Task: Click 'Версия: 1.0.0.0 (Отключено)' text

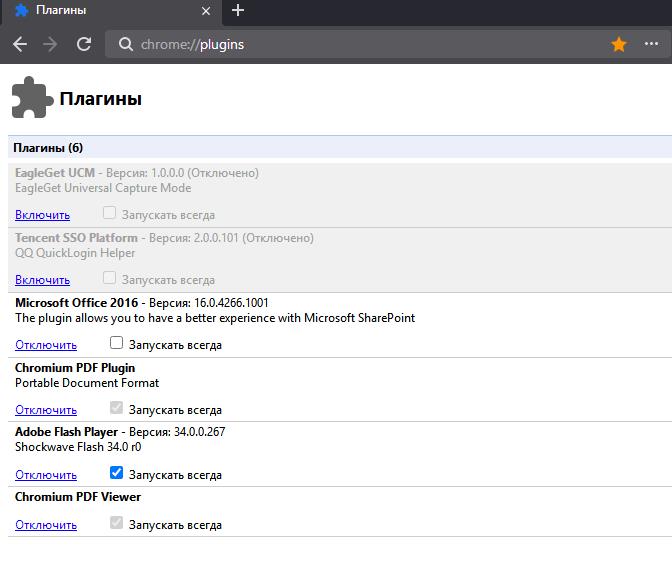Action: (x=182, y=173)
